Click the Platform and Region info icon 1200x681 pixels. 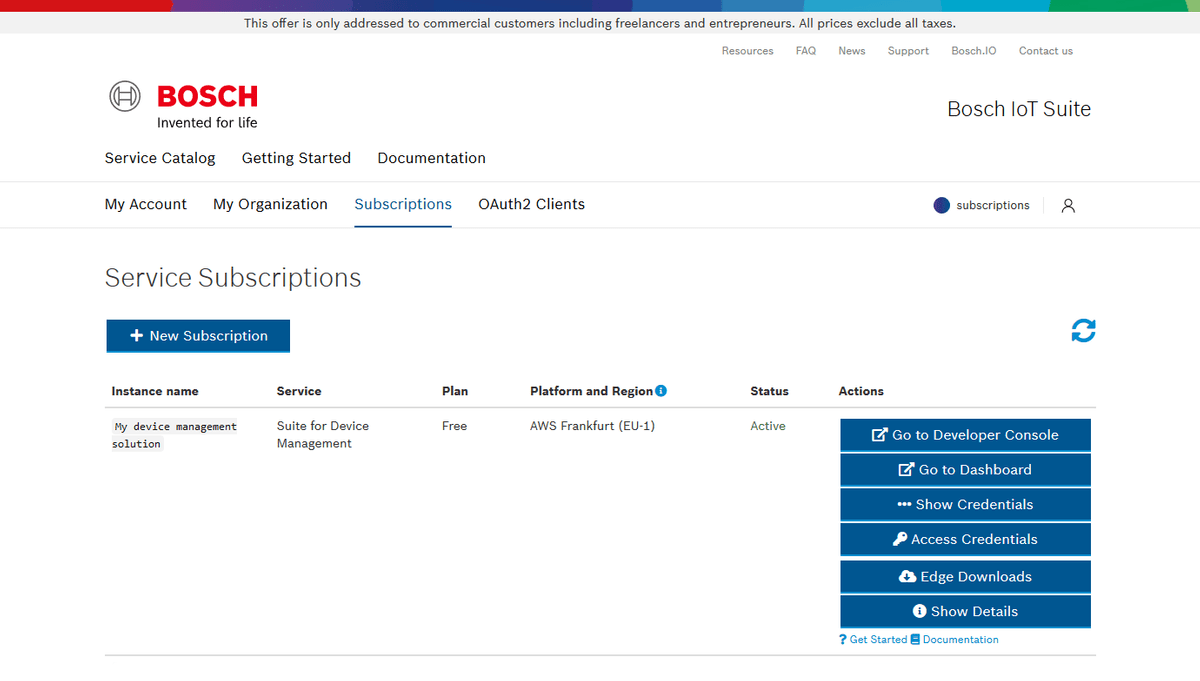661,391
